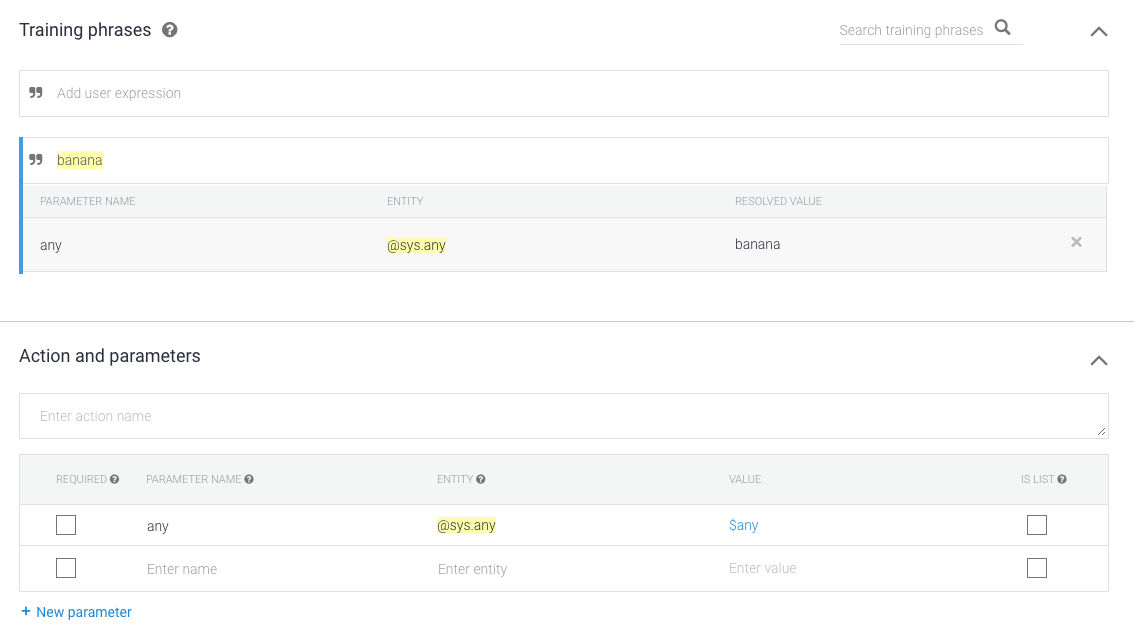Screen dimensions: 1137x638
Task: Focus the Search training phrases field
Action: (911, 30)
